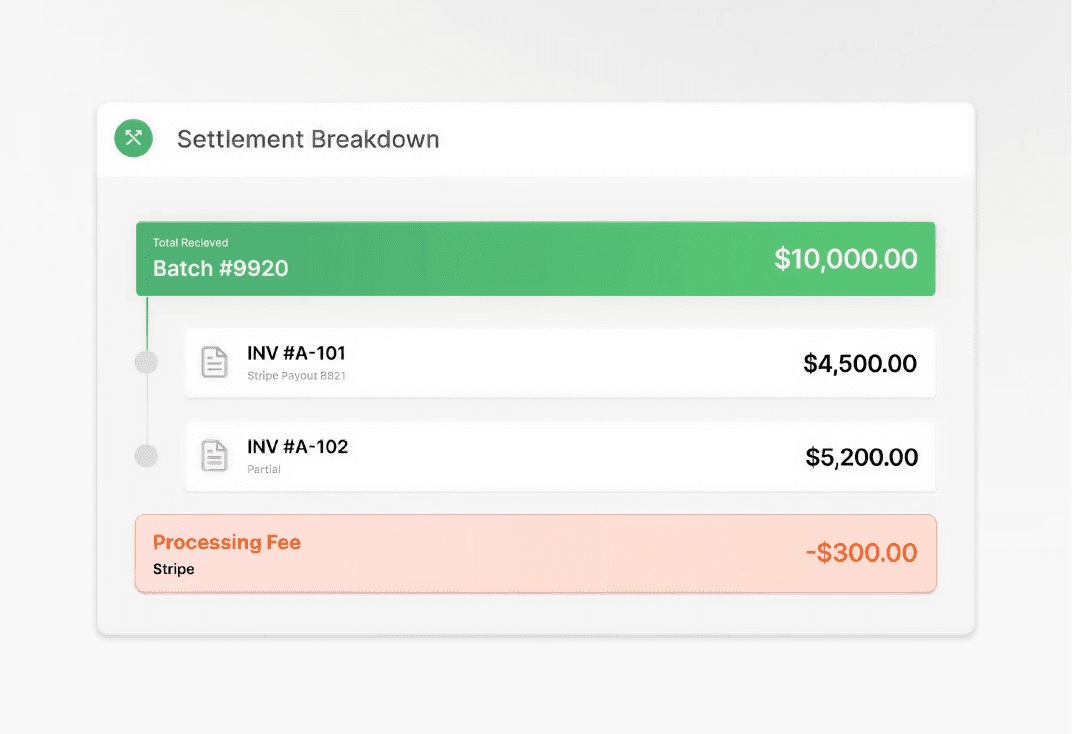Click the $5,200.00 invoice amount
Viewport: 1072px width, 734px height.
point(861,457)
